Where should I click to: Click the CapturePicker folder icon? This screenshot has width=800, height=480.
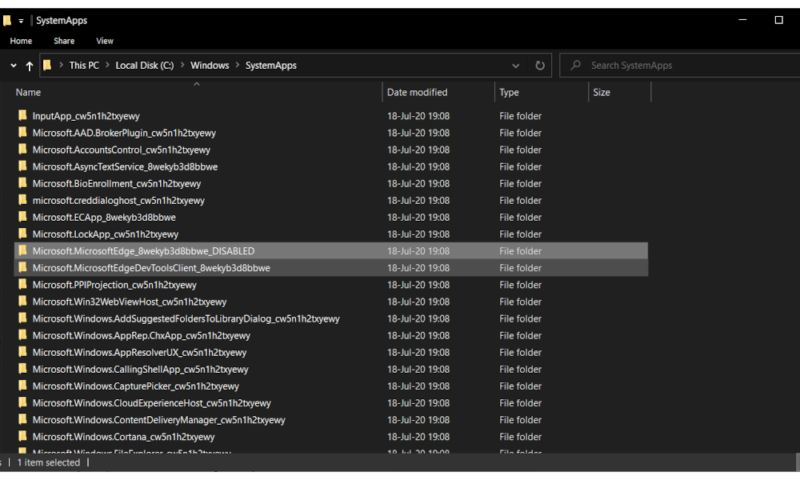[22, 385]
